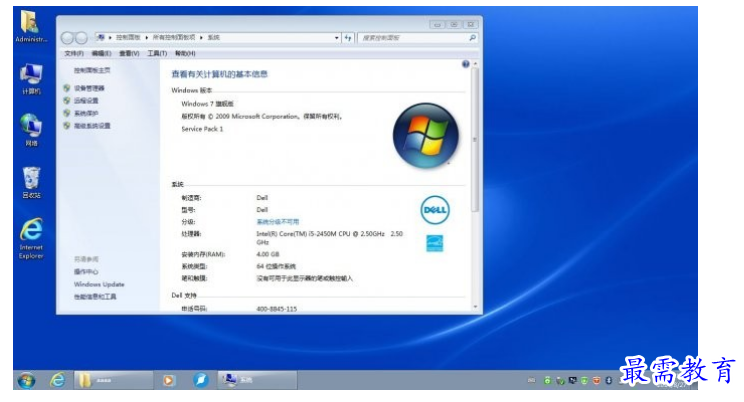Open the Windows Update link in left pane
This screenshot has width=744, height=402.
99,284
